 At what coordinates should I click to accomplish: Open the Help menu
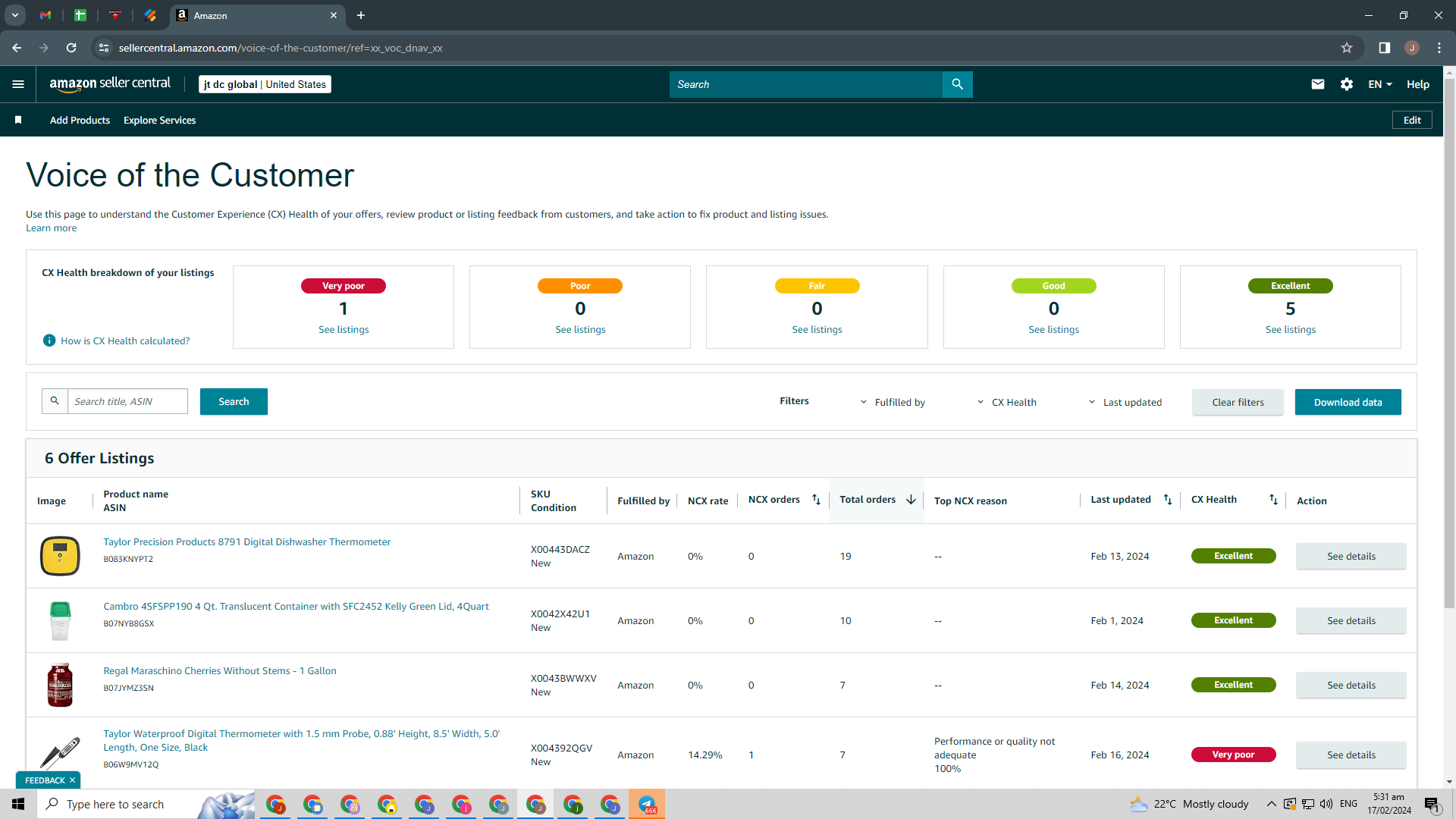tap(1418, 84)
